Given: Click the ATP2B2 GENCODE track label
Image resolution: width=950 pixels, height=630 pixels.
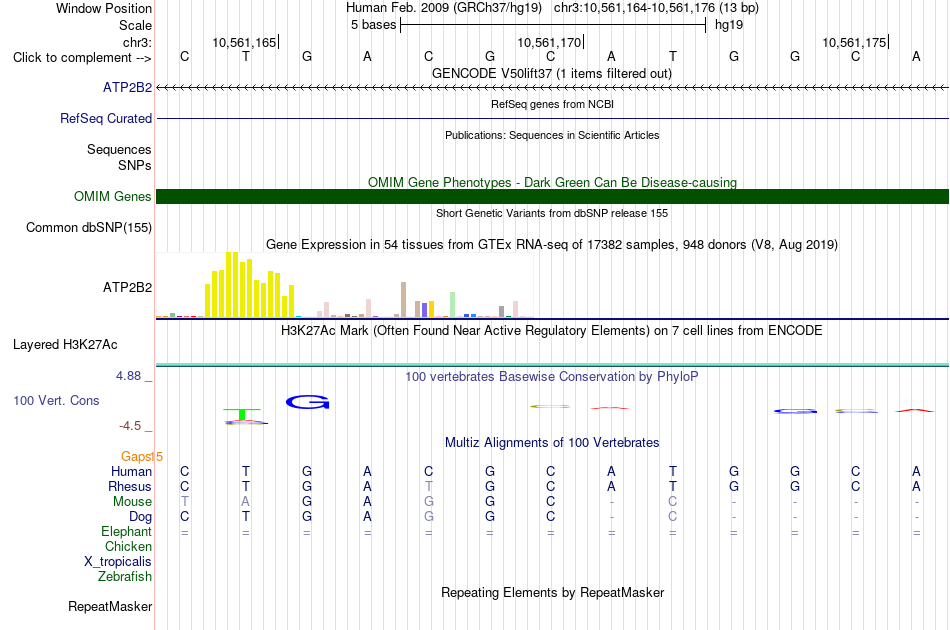Looking at the screenshot, I should tap(127, 87).
